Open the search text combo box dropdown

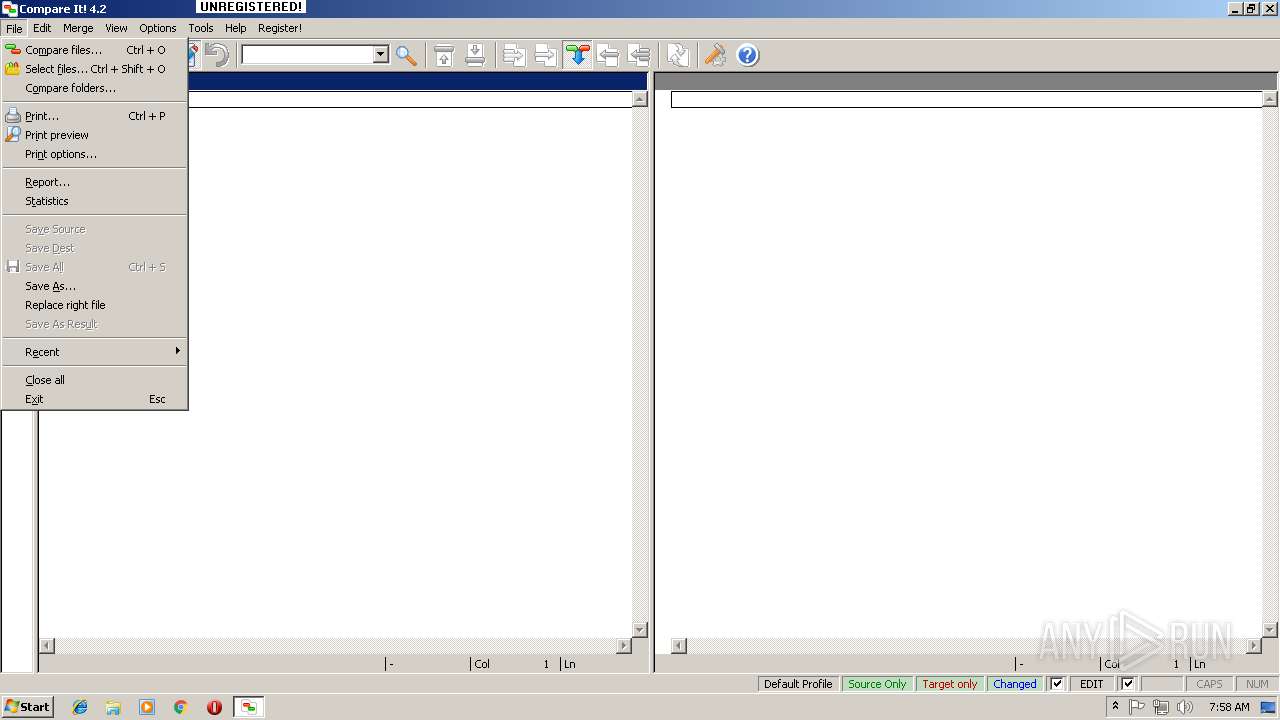(380, 55)
